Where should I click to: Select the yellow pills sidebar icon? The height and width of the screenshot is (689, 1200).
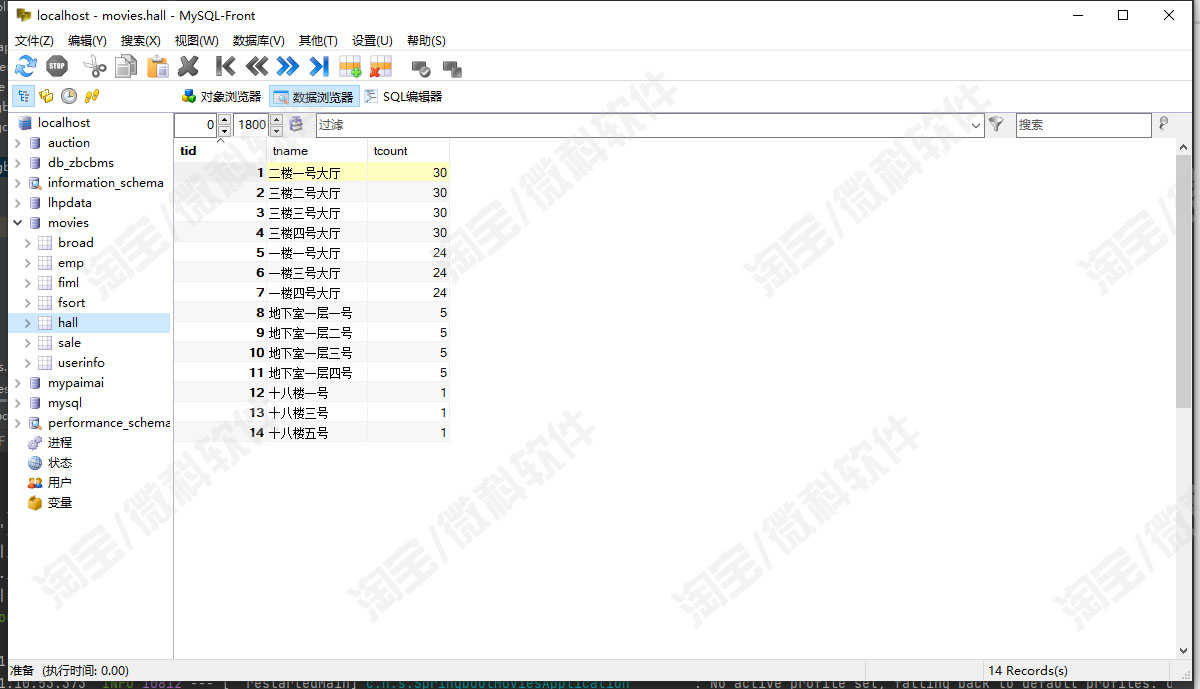(x=92, y=96)
